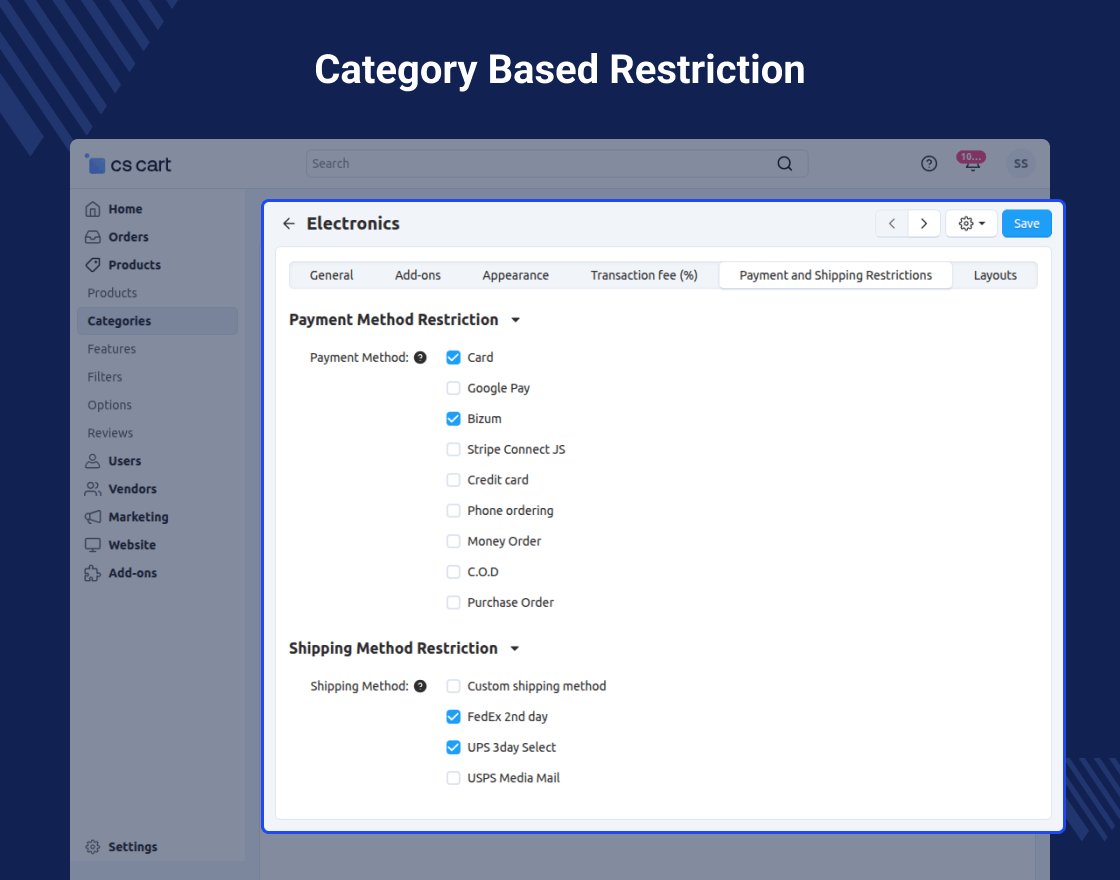Uncheck the Bizum payment method
This screenshot has height=880, width=1120.
coord(453,419)
